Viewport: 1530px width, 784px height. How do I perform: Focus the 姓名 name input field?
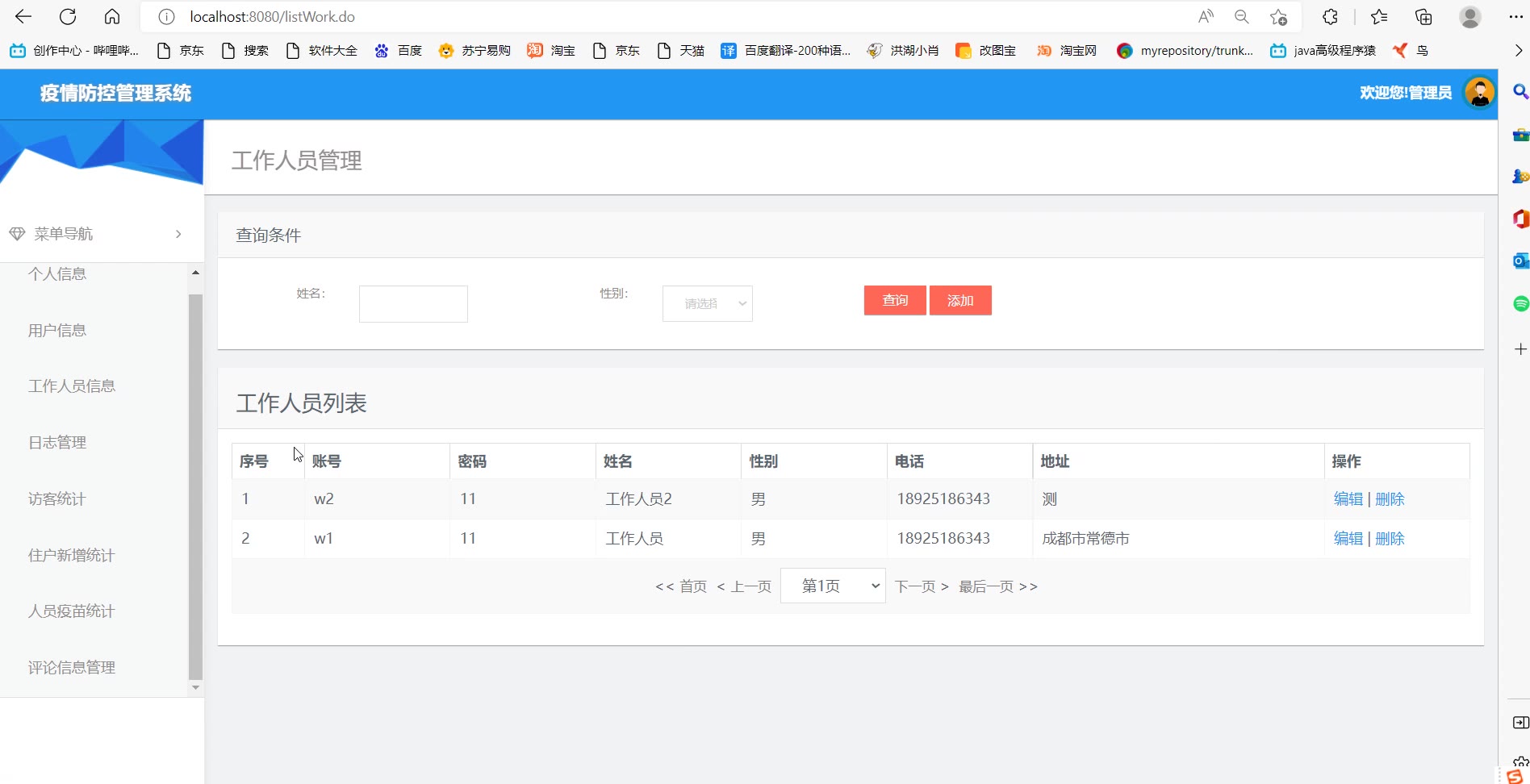[413, 304]
